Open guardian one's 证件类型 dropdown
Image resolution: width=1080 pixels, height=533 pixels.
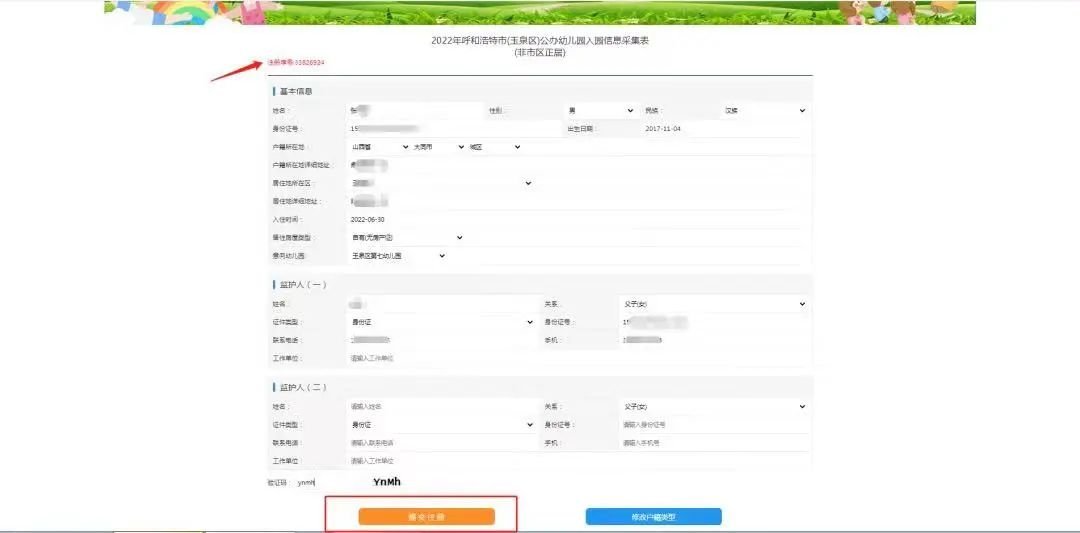click(440, 322)
